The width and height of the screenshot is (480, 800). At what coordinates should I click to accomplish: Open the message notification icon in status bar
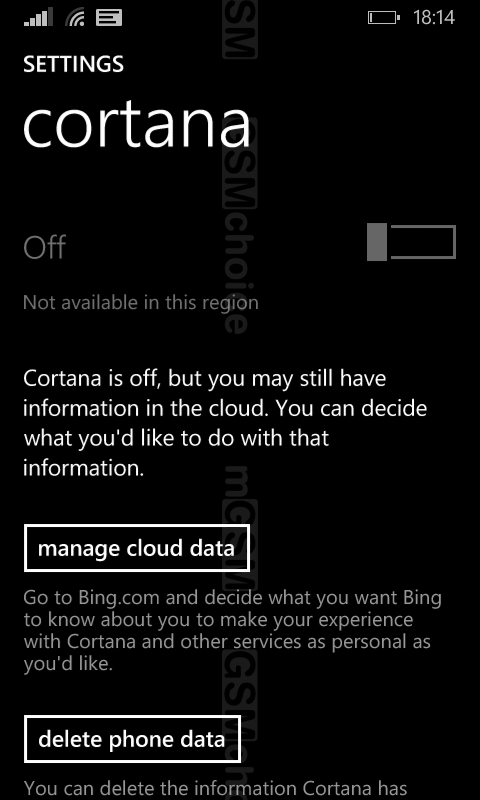[109, 18]
